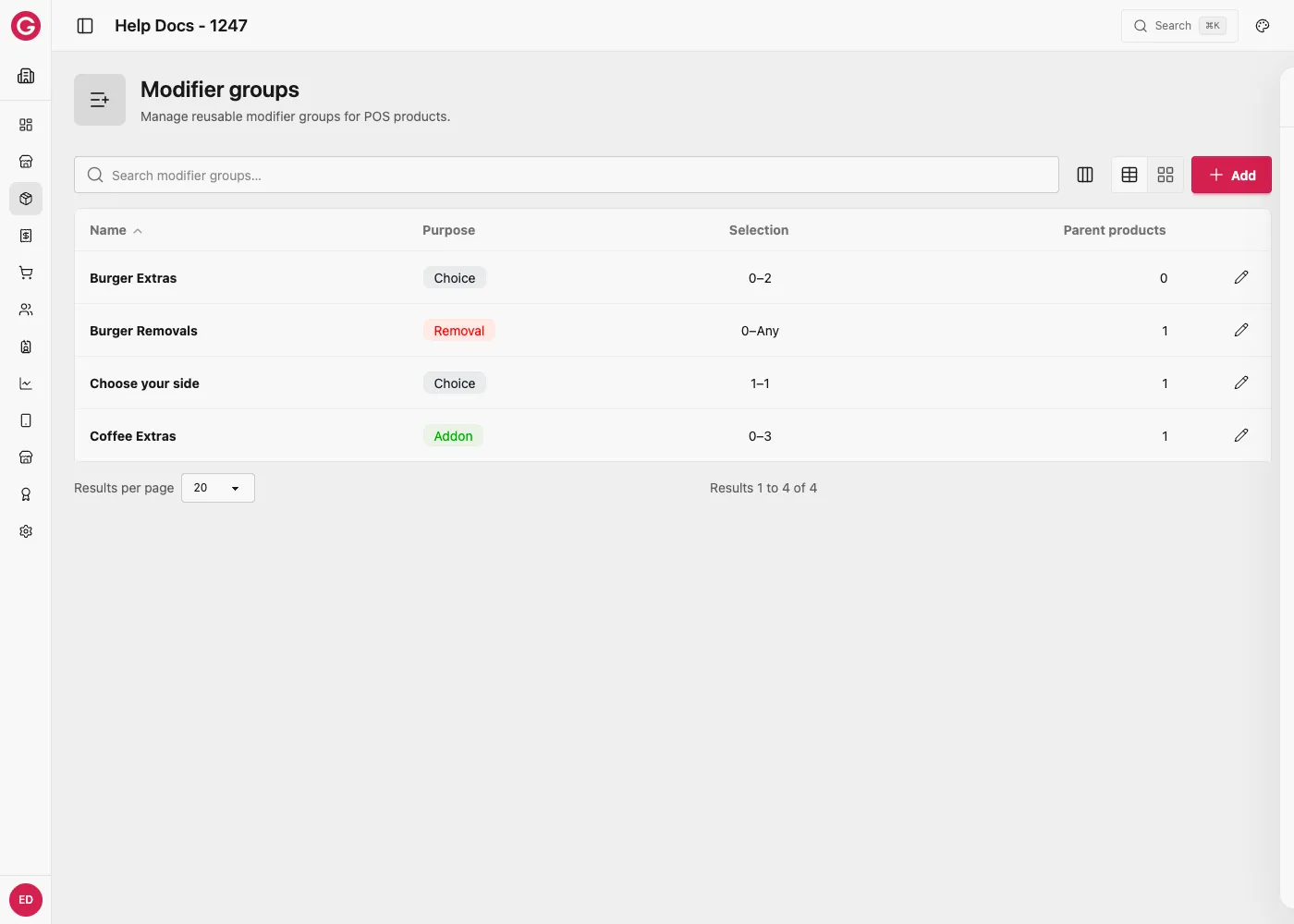Open the dollar receipt icon in sidebar
Image resolution: width=1294 pixels, height=924 pixels.
(26, 236)
